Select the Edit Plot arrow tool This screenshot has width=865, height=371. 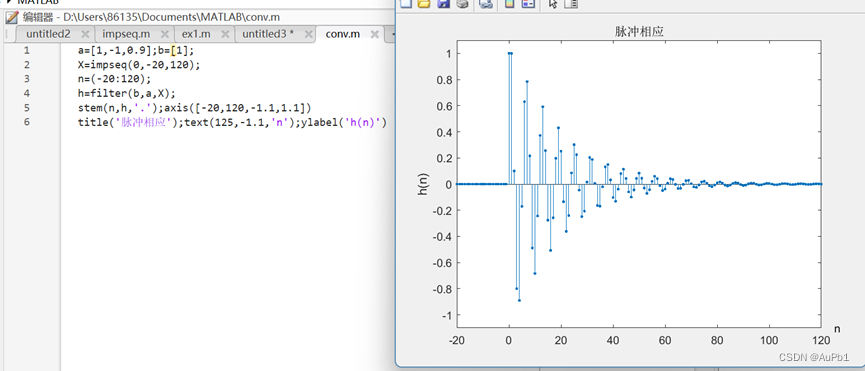pos(553,3)
